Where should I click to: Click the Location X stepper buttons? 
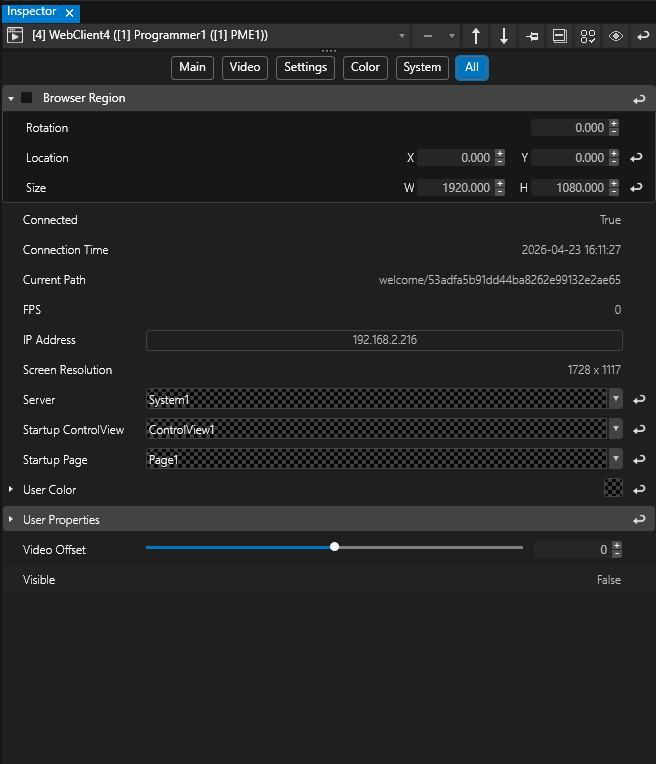point(500,158)
